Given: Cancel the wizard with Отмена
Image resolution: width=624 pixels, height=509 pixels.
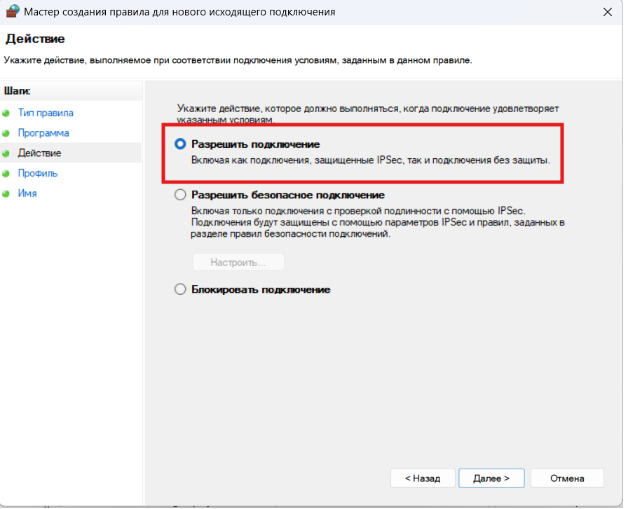Looking at the screenshot, I should [566, 478].
